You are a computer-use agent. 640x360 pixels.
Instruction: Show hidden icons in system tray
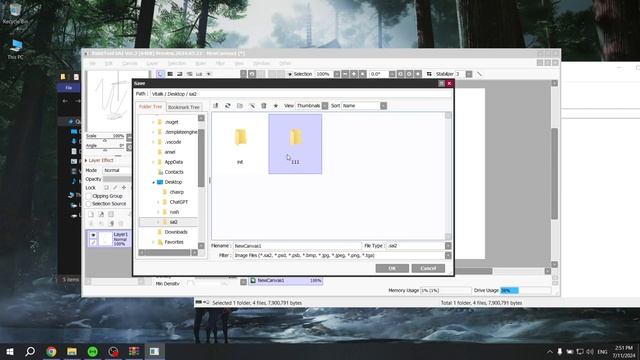[550, 351]
